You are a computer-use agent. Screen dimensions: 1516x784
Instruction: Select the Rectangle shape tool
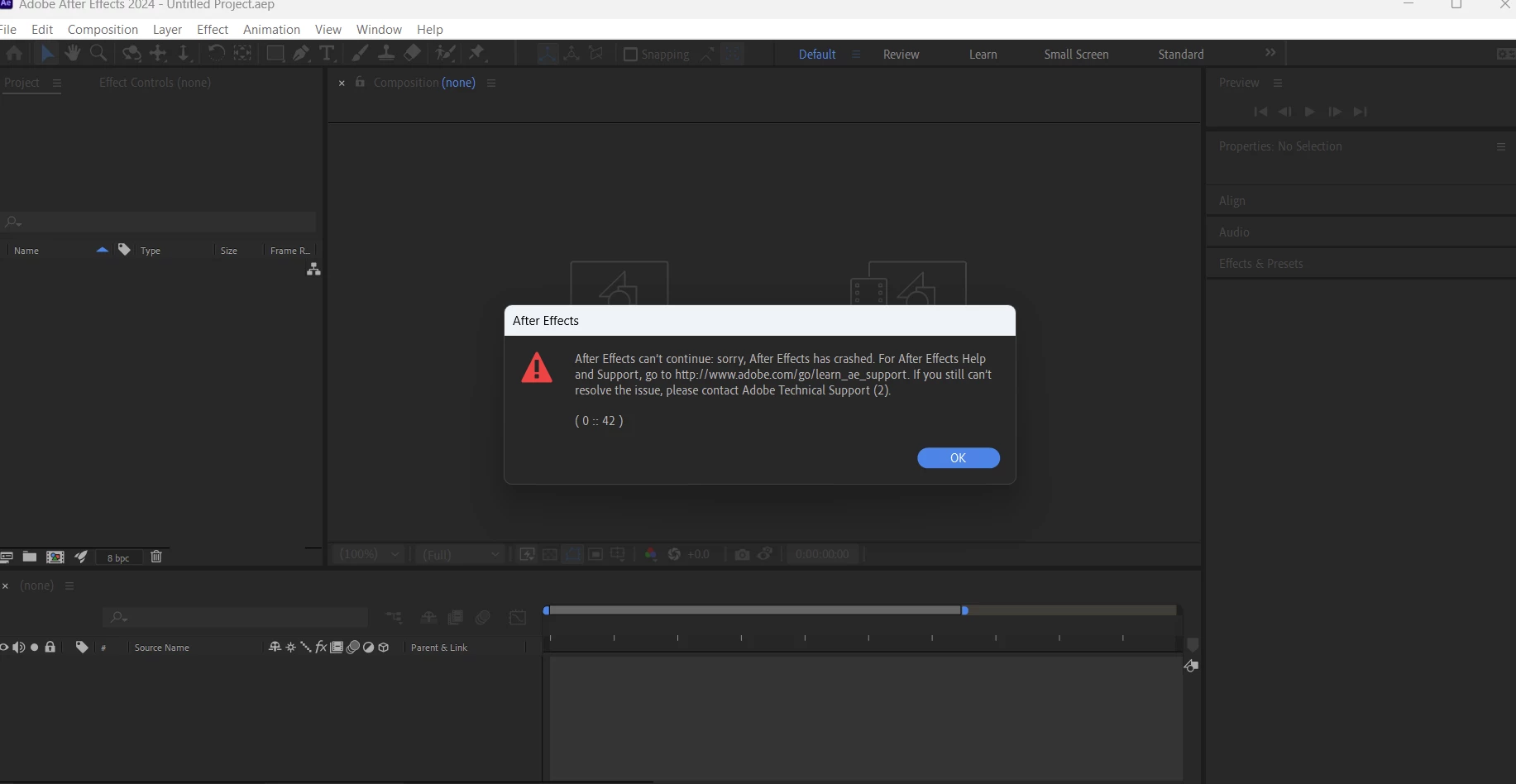pyautogui.click(x=275, y=54)
